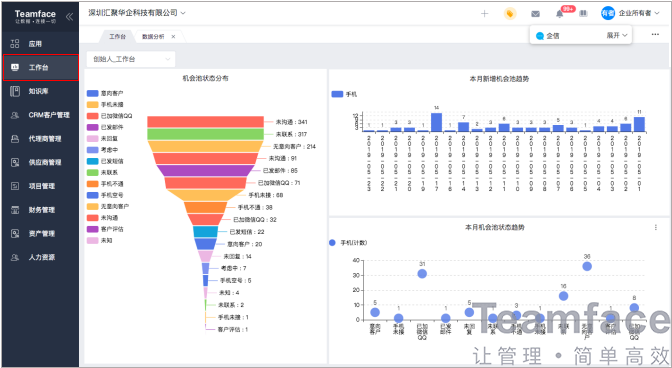Viewport: 672px width, 368px height.
Task: Toggle 手机未接 legend entry
Action: point(105,105)
